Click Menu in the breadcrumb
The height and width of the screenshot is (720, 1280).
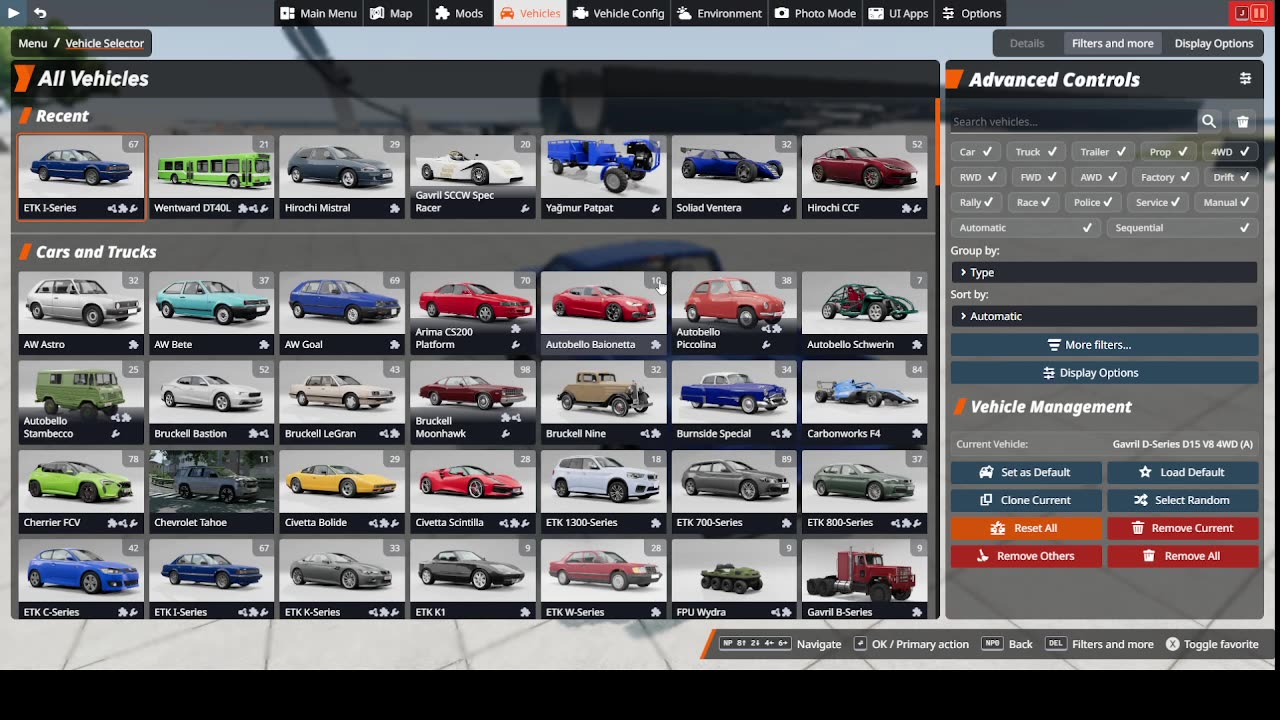[x=32, y=43]
